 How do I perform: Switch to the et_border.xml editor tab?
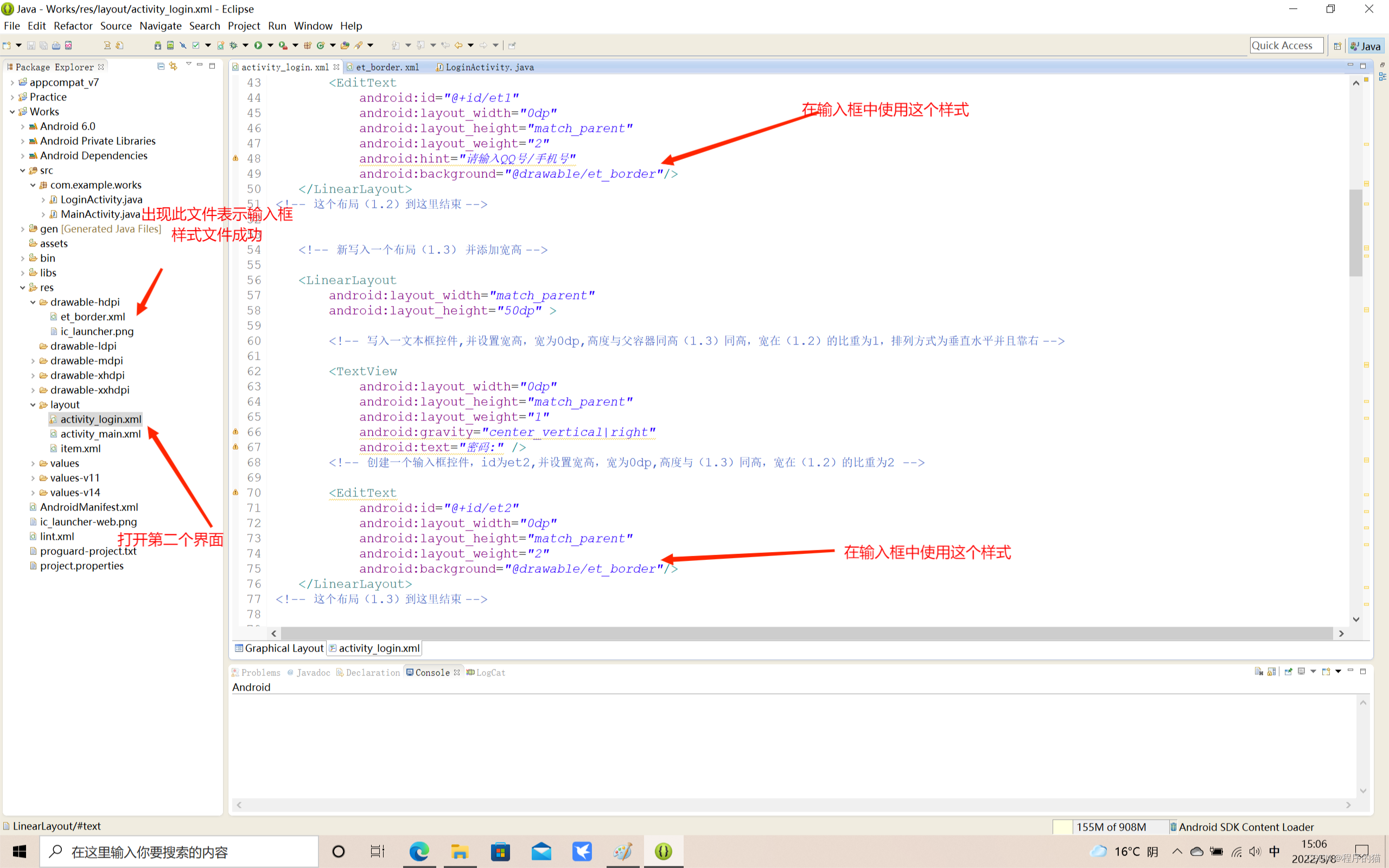coord(387,67)
